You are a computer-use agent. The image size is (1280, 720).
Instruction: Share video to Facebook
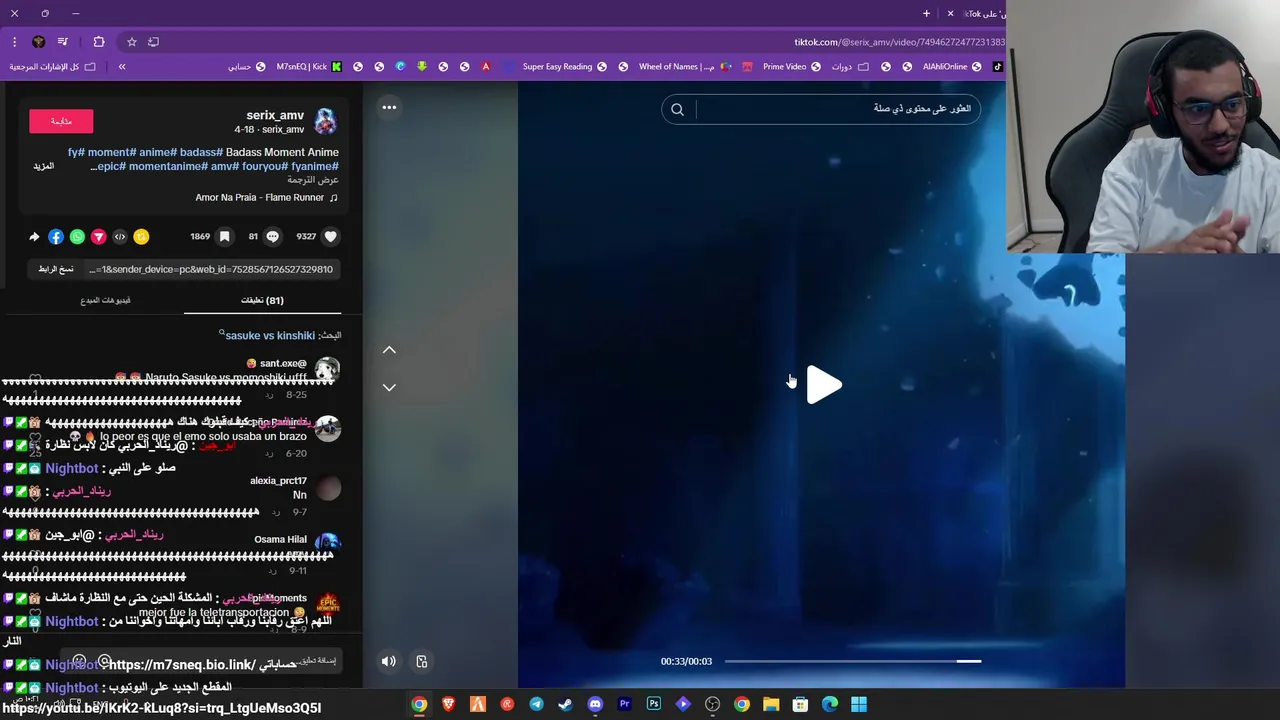pos(56,237)
